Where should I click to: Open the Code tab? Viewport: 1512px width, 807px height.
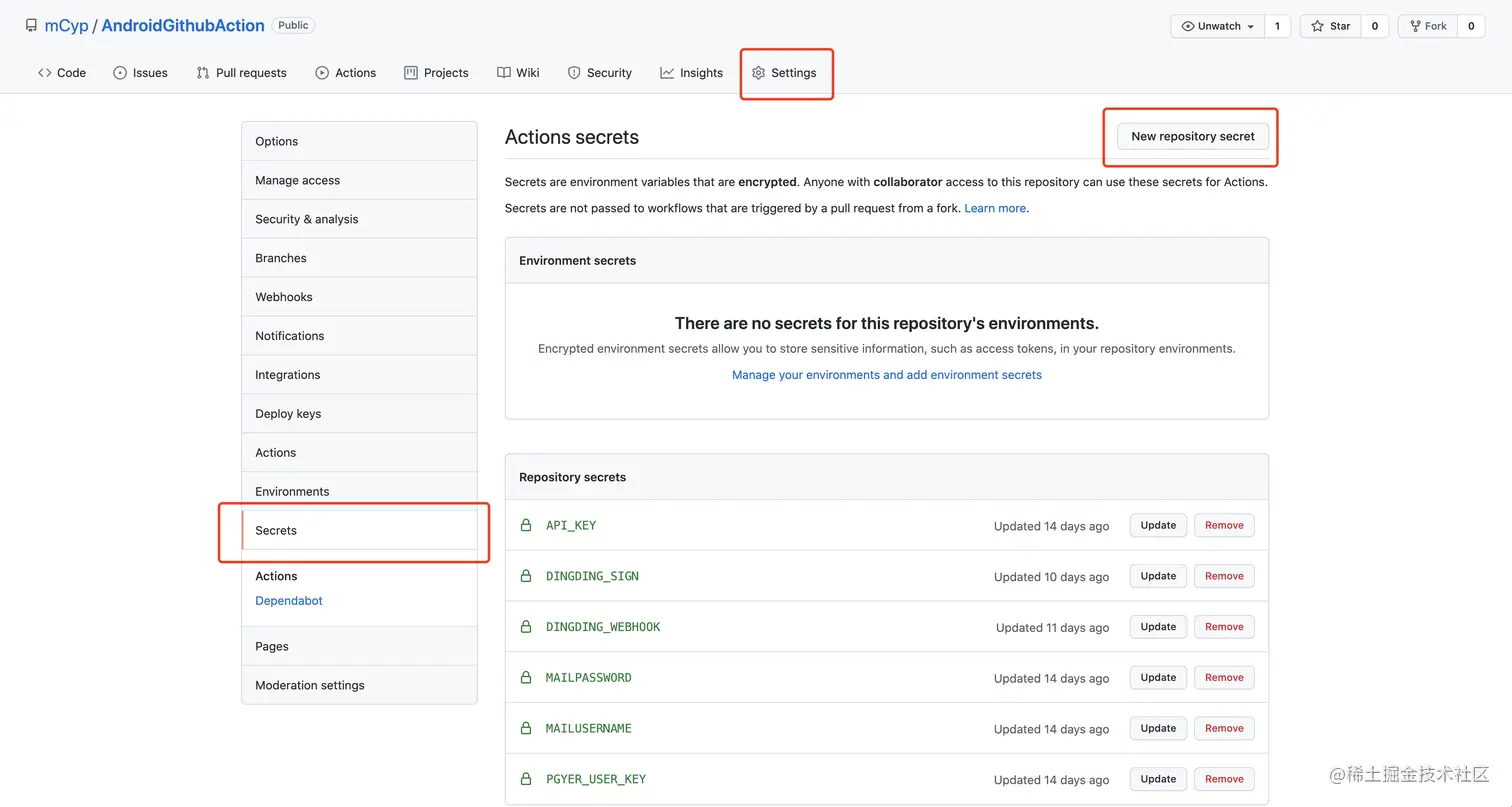[x=62, y=73]
